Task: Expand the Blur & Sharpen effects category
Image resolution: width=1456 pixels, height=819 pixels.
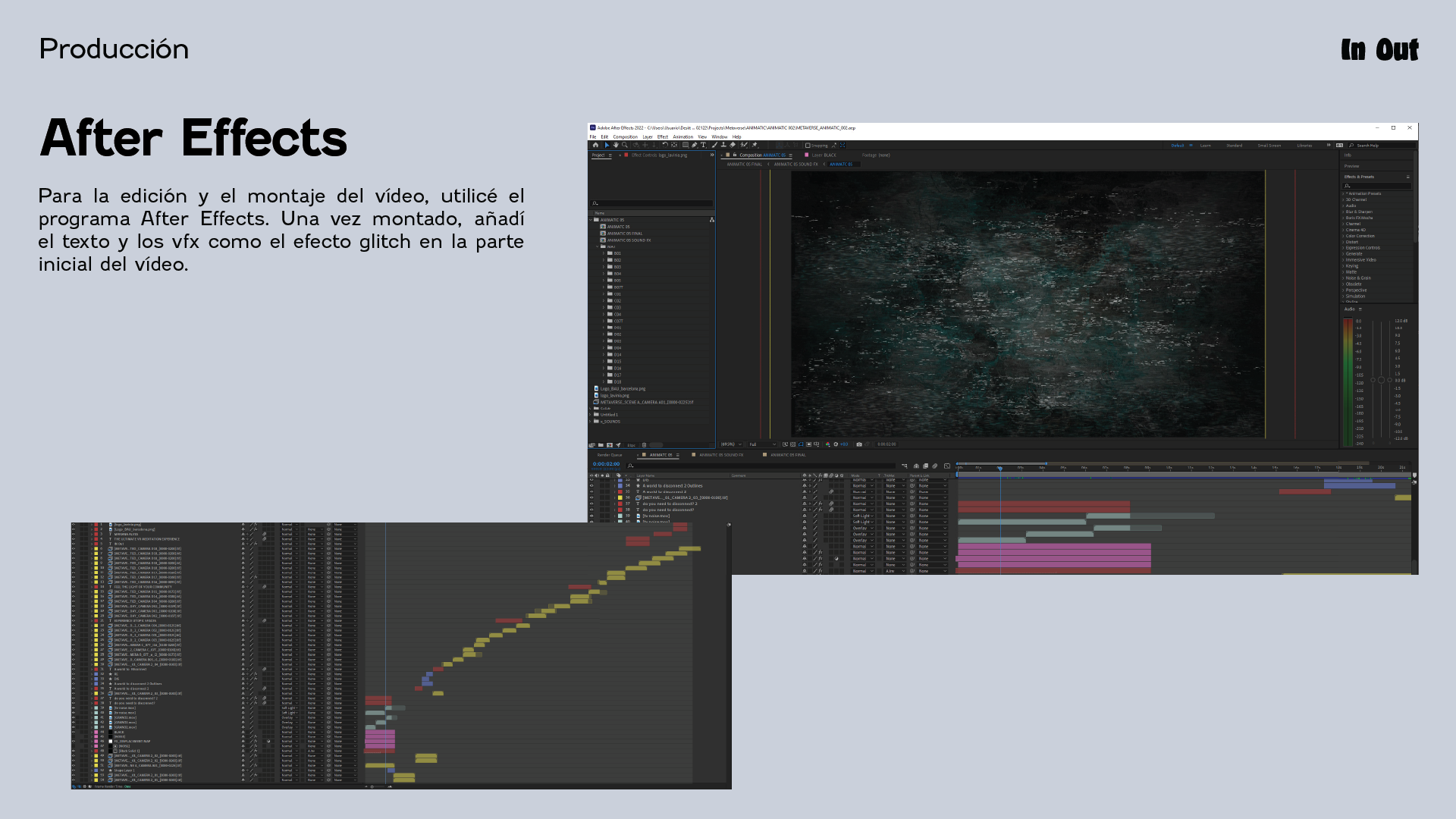Action: pos(1359,212)
